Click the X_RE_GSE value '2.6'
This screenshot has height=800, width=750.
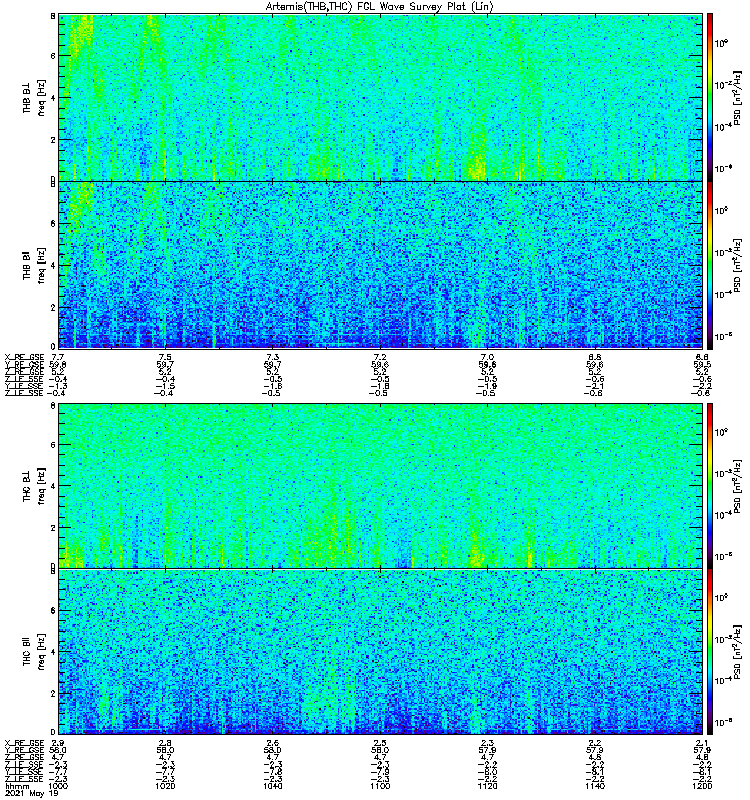pos(273,743)
